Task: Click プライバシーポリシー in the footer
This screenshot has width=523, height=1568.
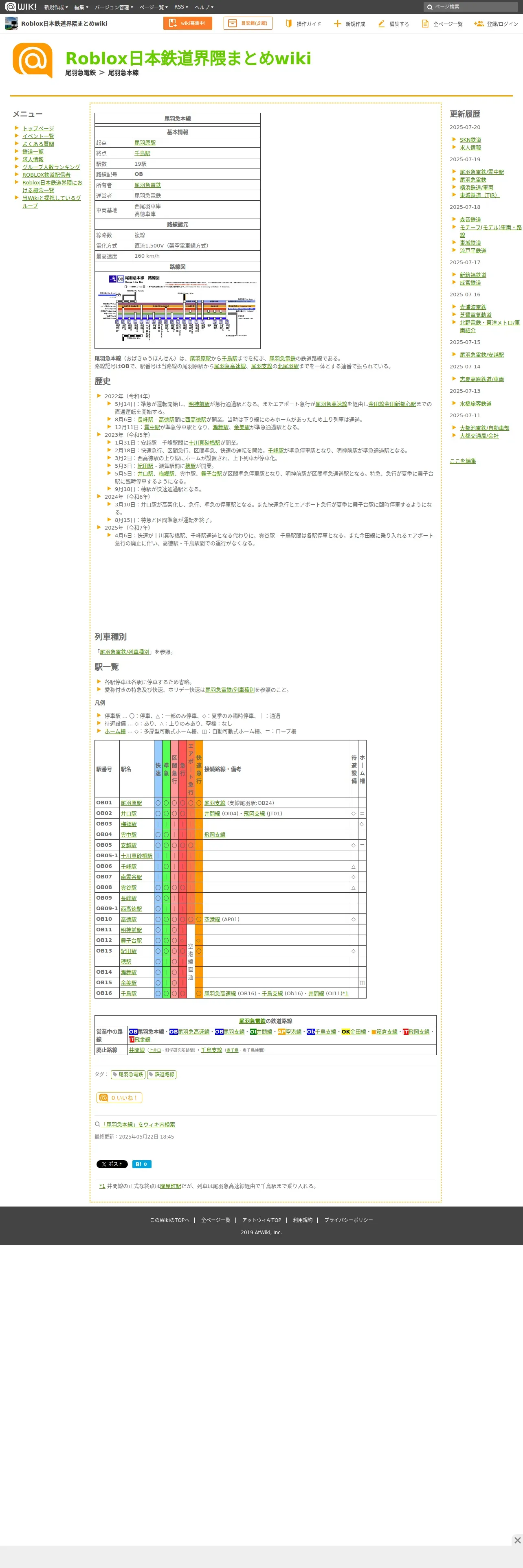Action: click(x=348, y=1220)
